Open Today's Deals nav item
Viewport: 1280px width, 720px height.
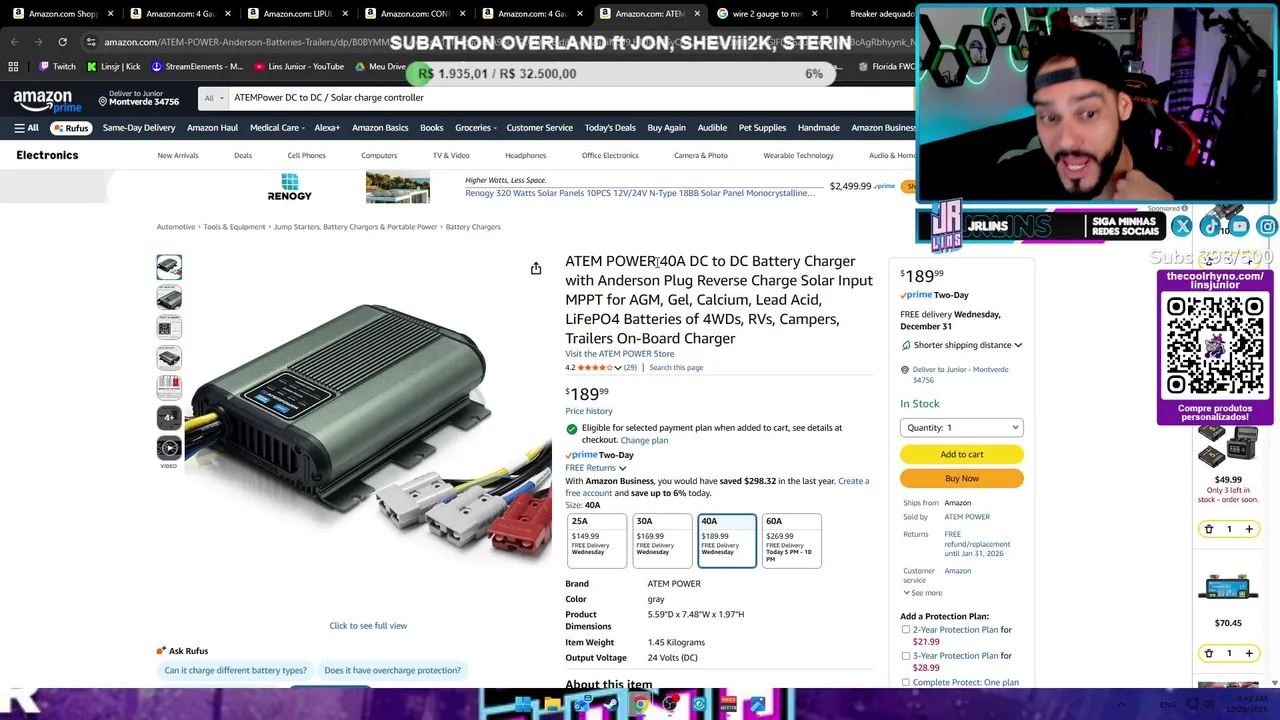point(610,128)
